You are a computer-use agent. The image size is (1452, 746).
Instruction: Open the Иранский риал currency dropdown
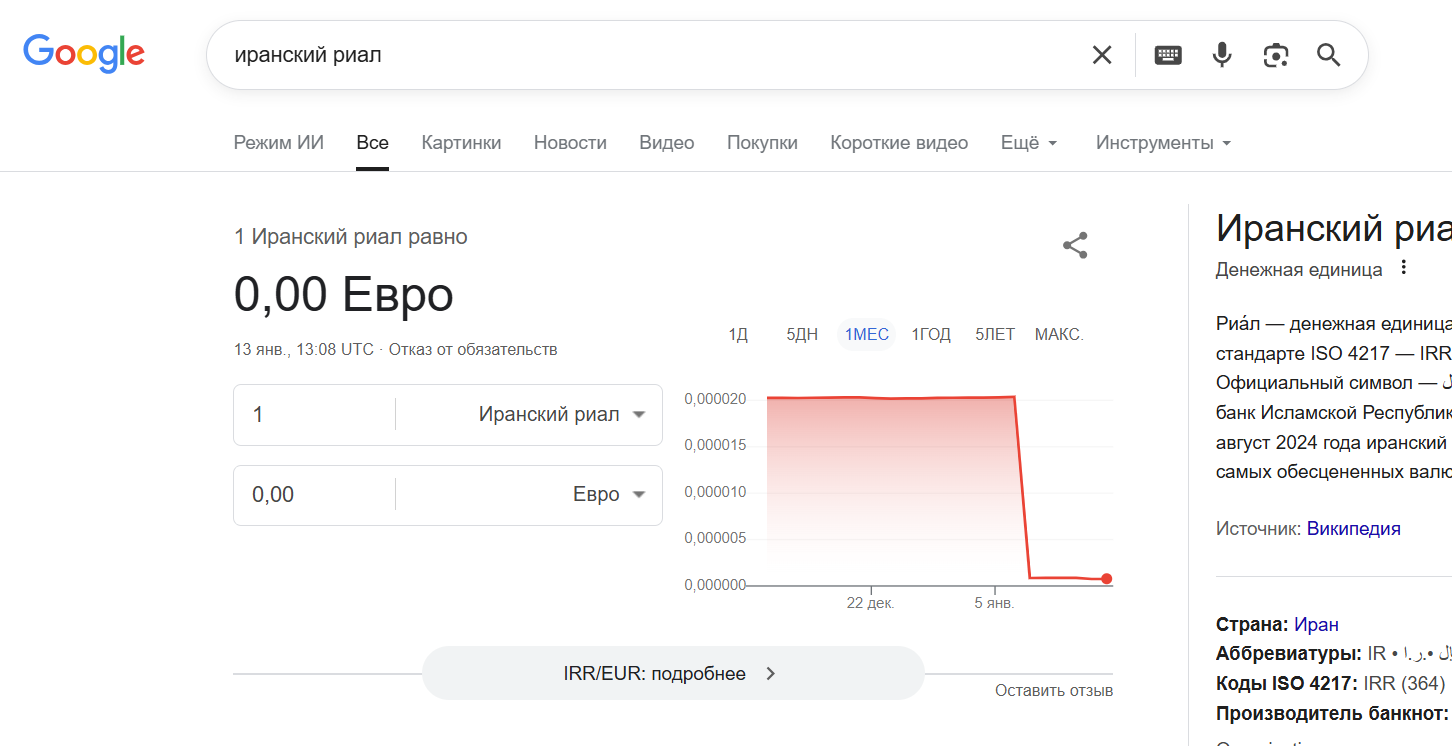pyautogui.click(x=561, y=415)
